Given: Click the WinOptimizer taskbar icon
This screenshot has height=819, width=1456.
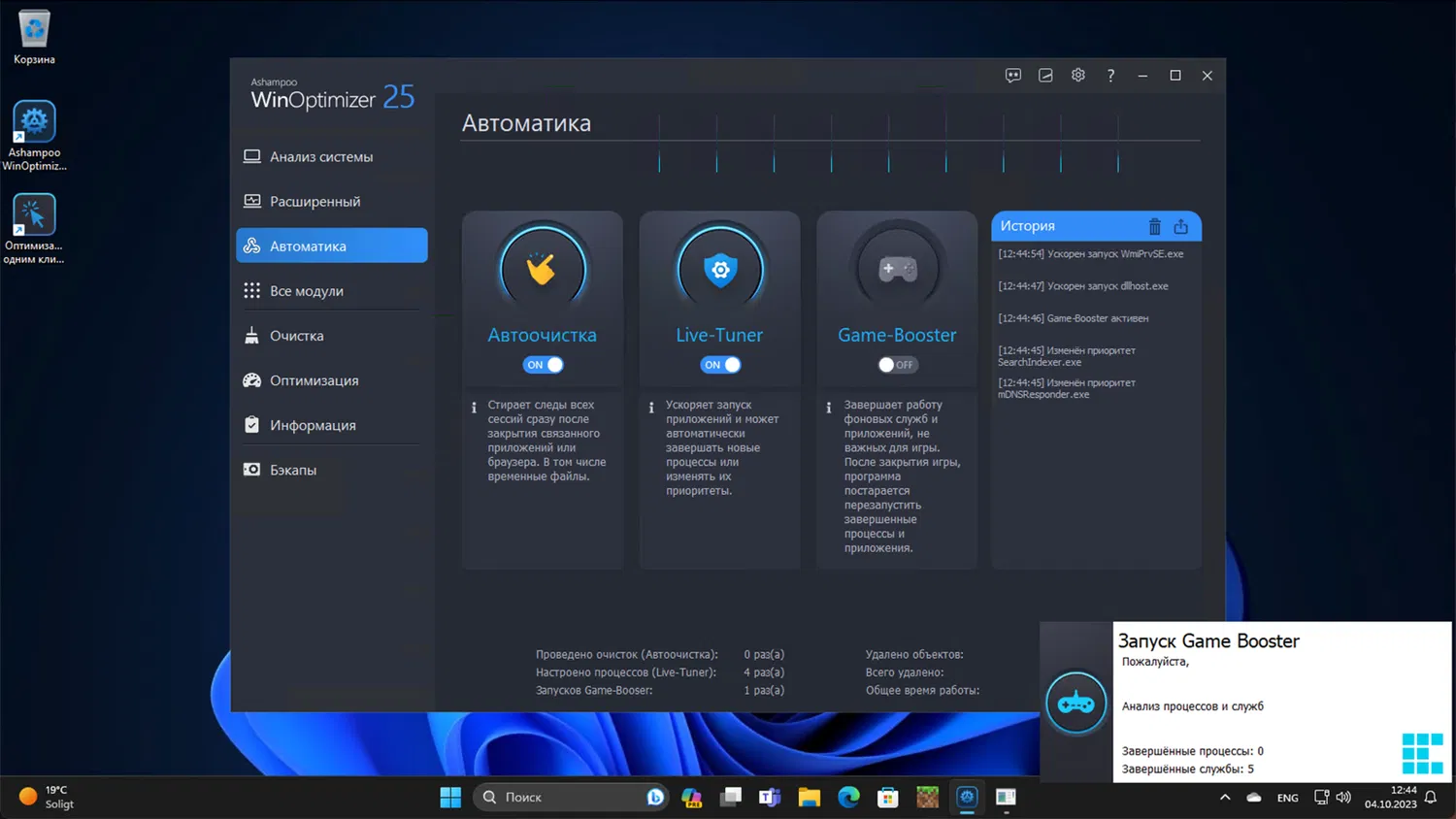Looking at the screenshot, I should coord(967,798).
